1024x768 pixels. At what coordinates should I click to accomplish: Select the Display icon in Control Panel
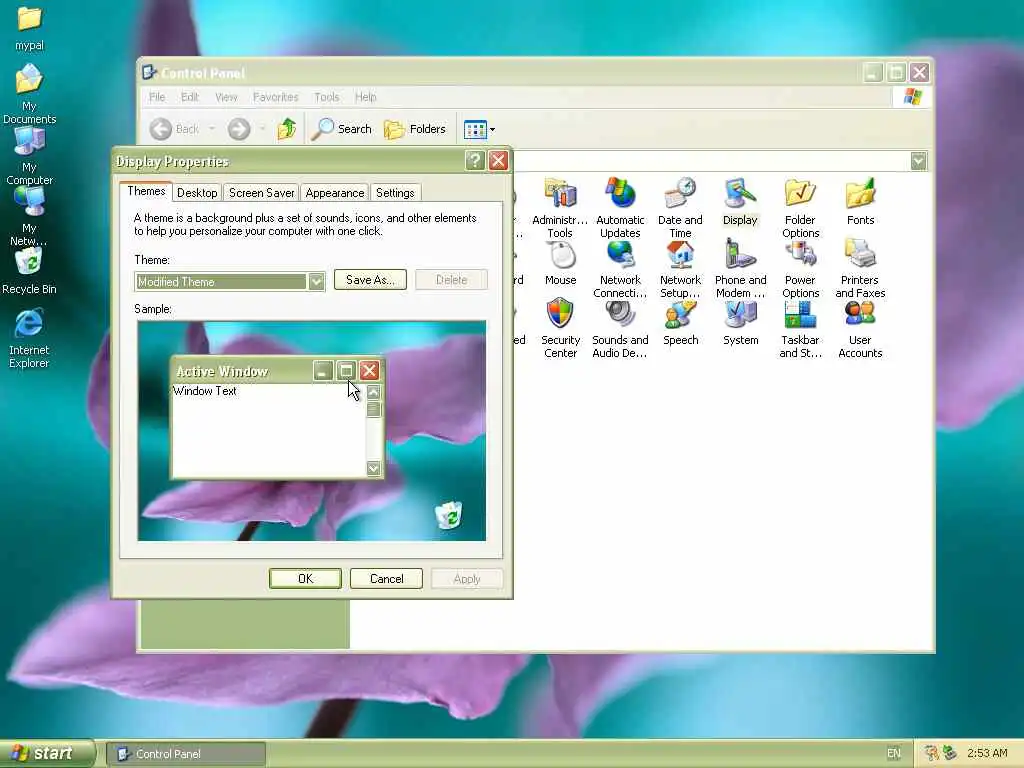point(740,201)
